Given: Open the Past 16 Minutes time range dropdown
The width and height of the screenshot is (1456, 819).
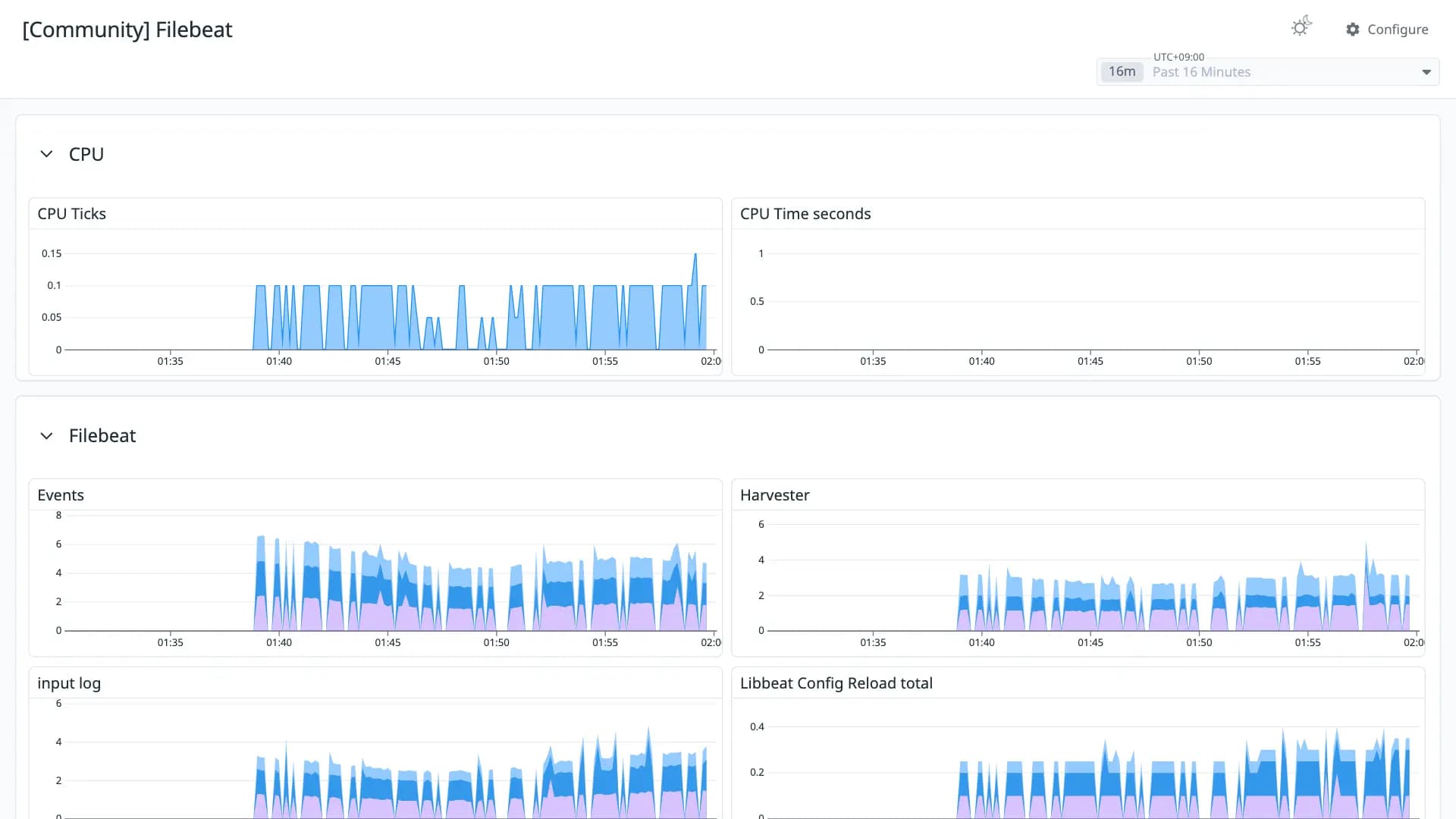Looking at the screenshot, I should pos(1268,72).
